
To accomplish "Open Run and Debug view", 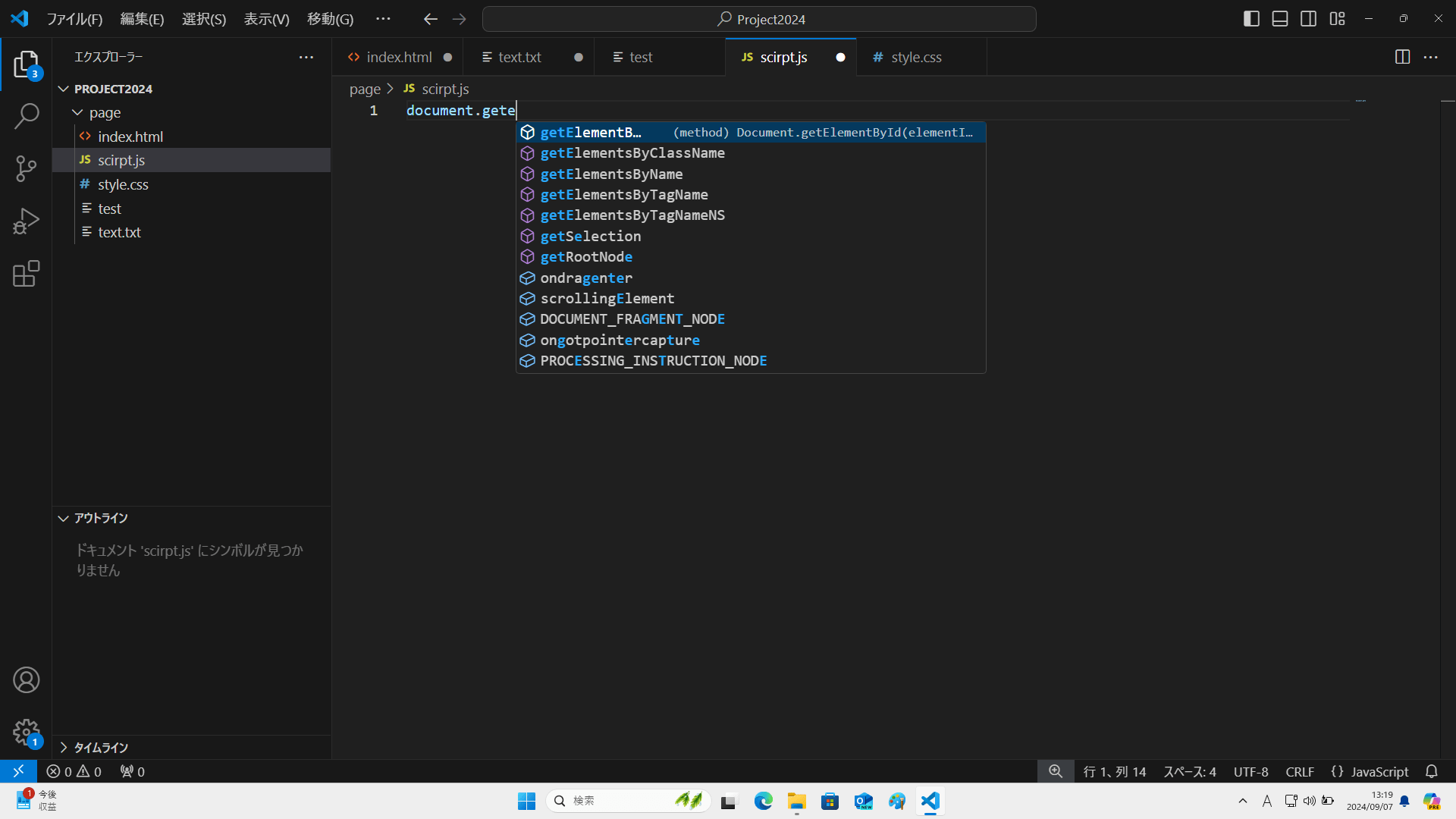I will (27, 221).
